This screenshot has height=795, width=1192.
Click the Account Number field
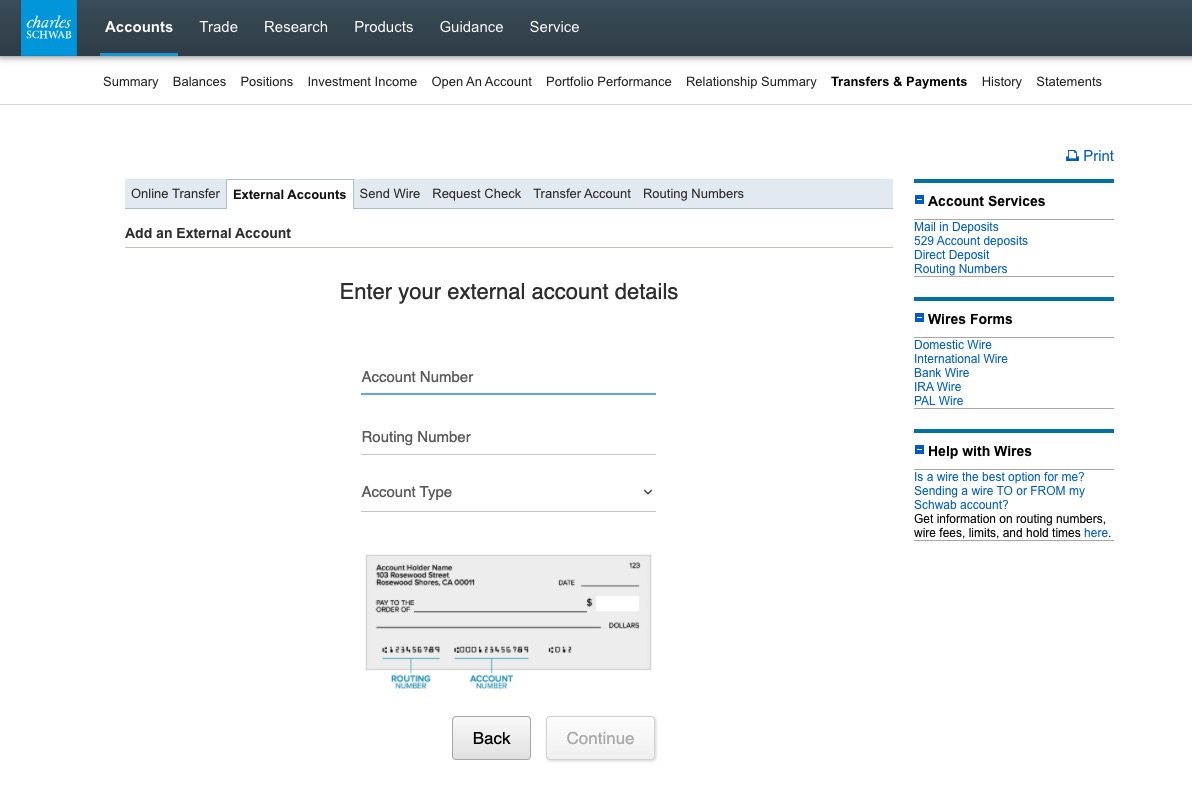(508, 377)
